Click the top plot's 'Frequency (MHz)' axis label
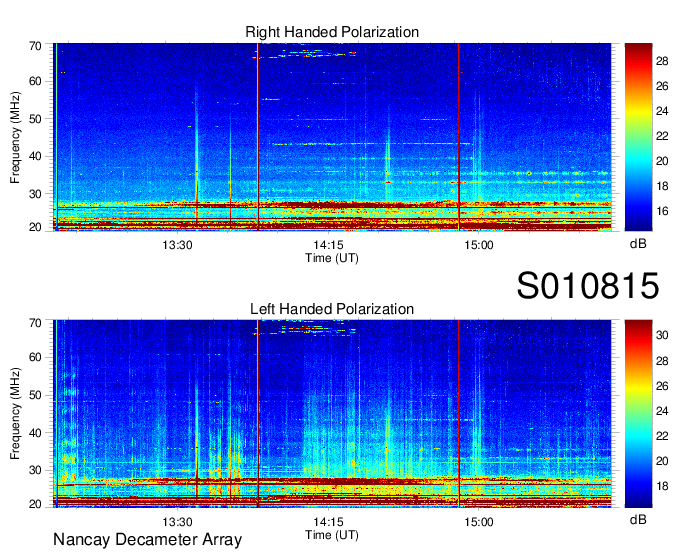 pyautogui.click(x=15, y=137)
